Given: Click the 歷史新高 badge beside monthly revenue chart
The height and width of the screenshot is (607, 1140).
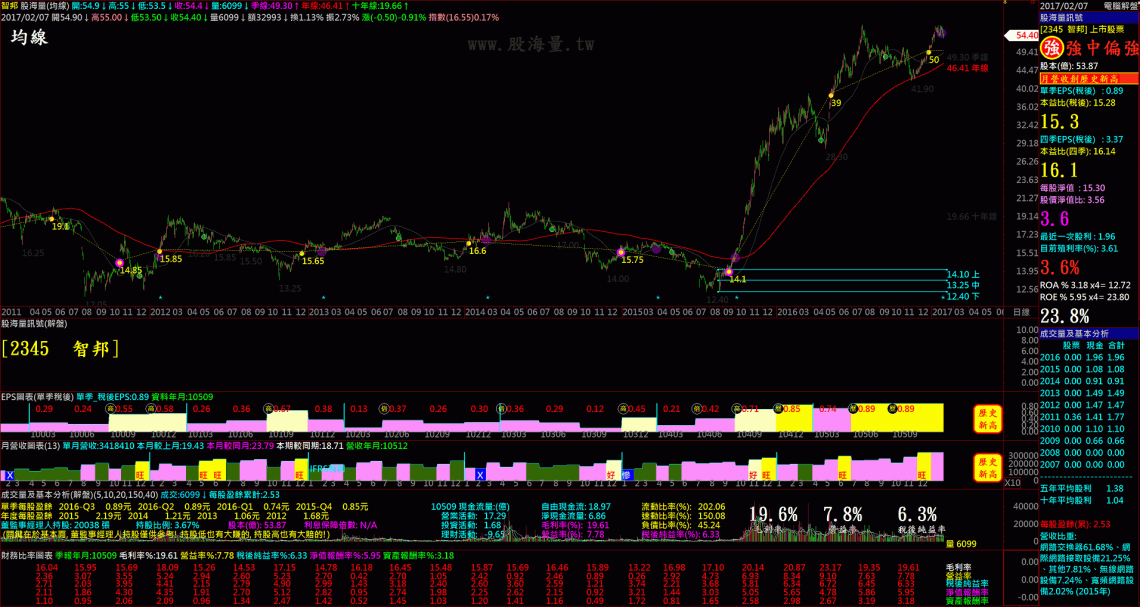Looking at the screenshot, I should pos(989,467).
